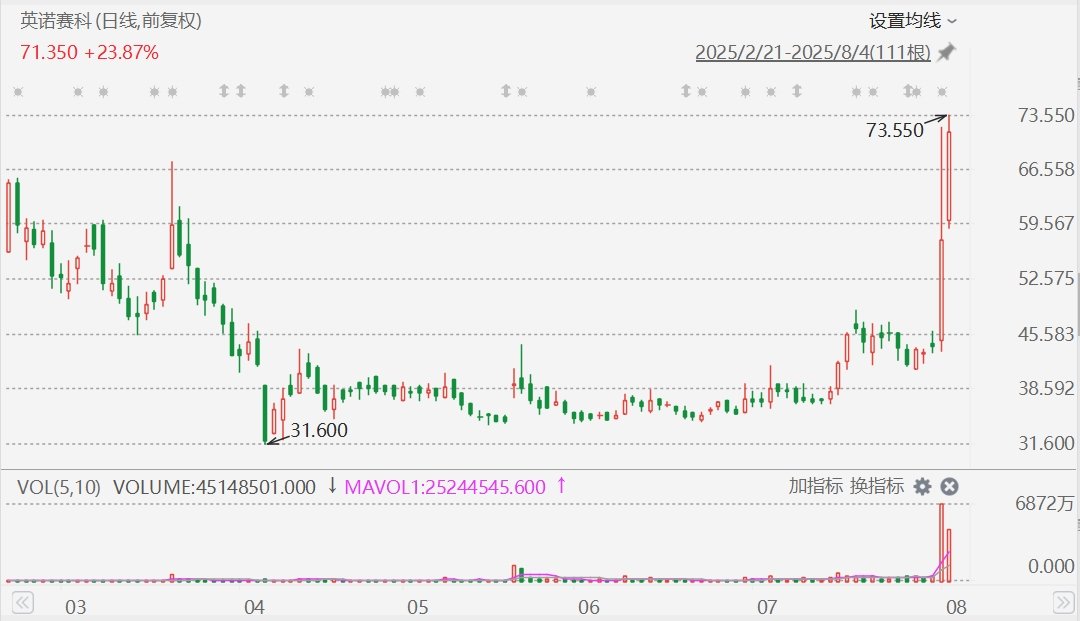Click the 52.575 price axis label
Viewport: 1080px width, 621px height.
coord(1046,278)
